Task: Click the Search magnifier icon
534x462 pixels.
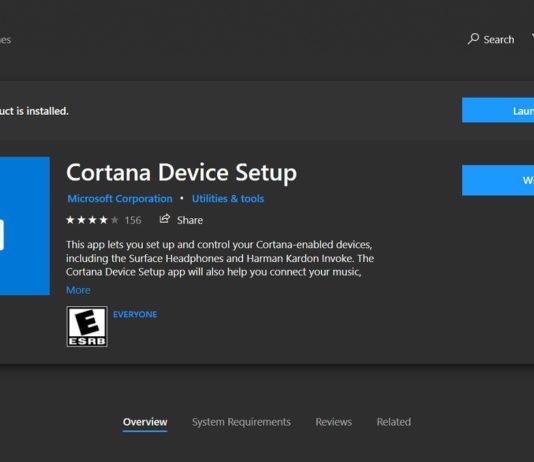Action: (473, 39)
